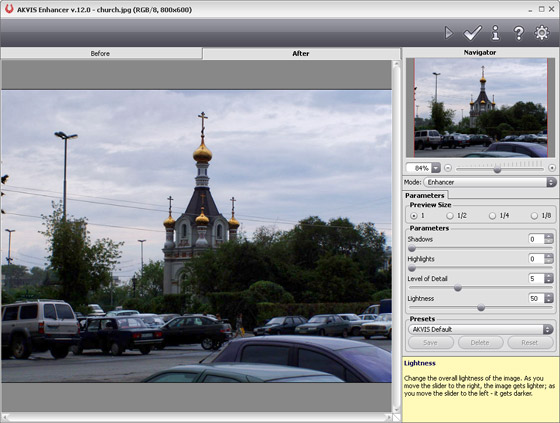
Task: Click the church image in the After preview
Action: [196, 236]
